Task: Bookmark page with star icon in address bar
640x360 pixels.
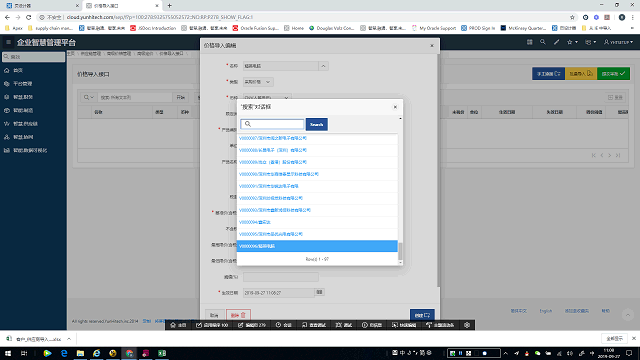Action: 572,17
